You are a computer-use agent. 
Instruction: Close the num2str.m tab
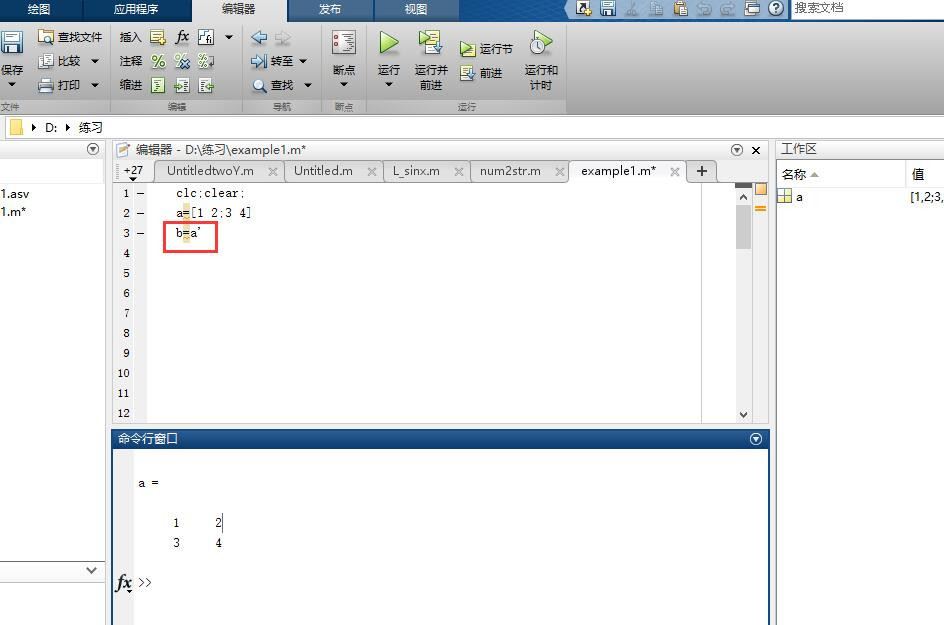559,172
